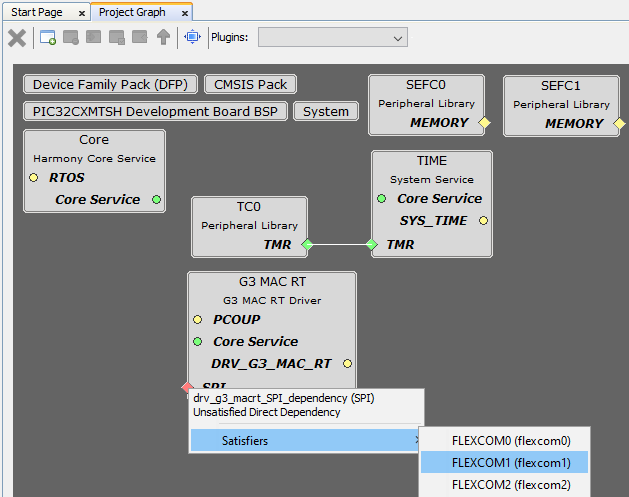Open the Plugins dropdown
Image resolution: width=629 pixels, height=497 pixels.
pyautogui.click(x=333, y=37)
